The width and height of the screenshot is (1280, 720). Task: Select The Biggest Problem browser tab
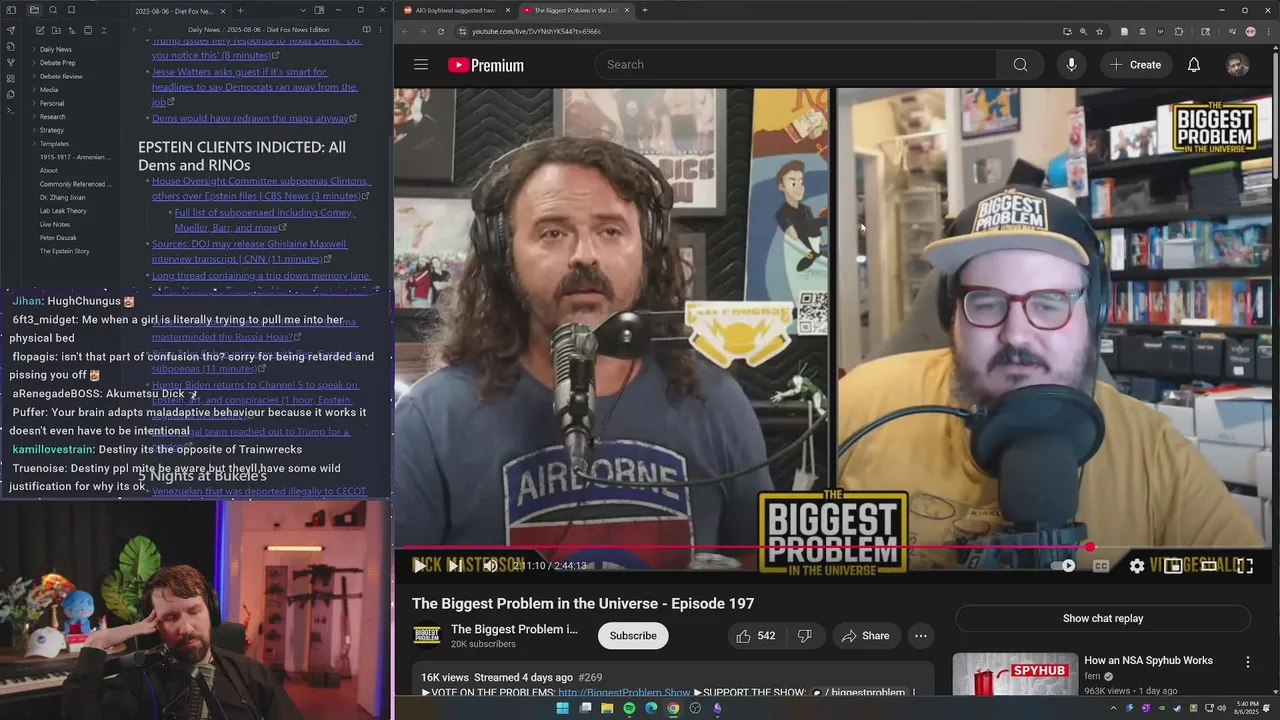(x=575, y=10)
